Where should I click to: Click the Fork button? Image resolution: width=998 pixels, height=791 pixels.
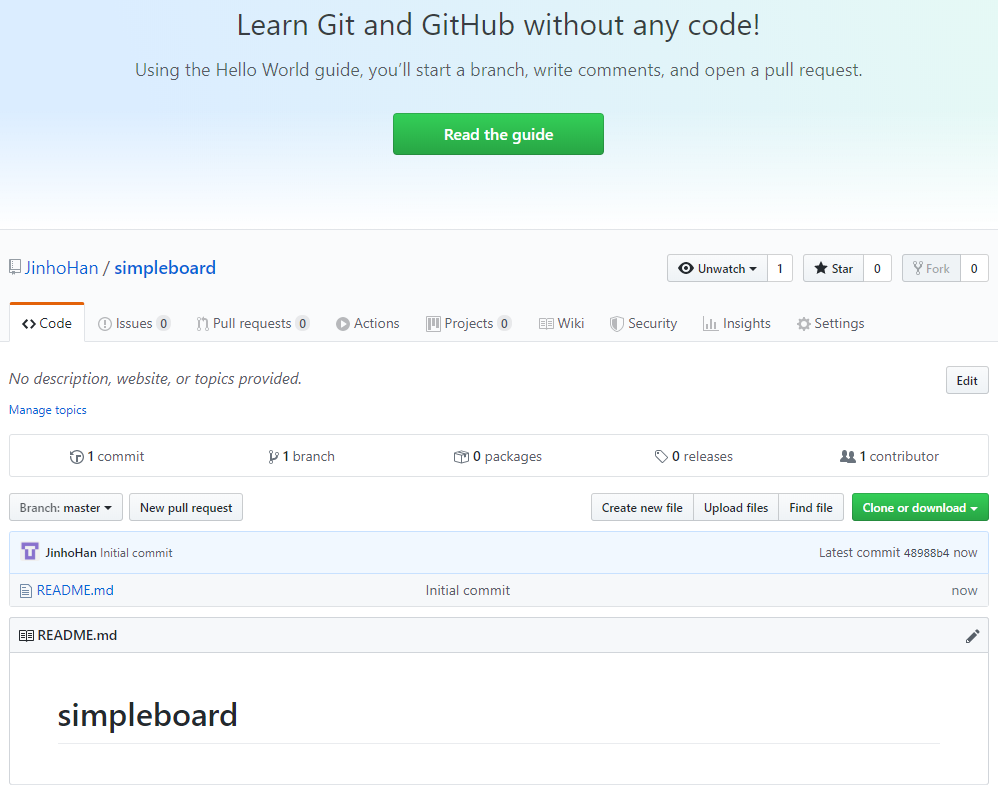[x=931, y=269]
